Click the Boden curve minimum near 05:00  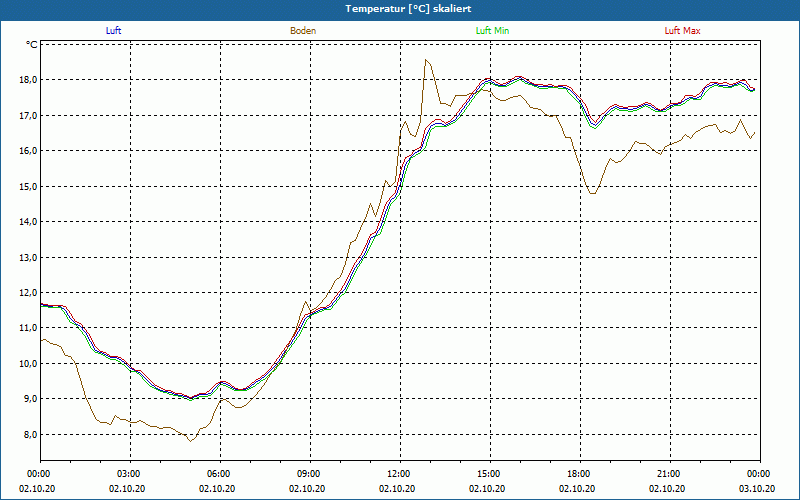tap(191, 441)
